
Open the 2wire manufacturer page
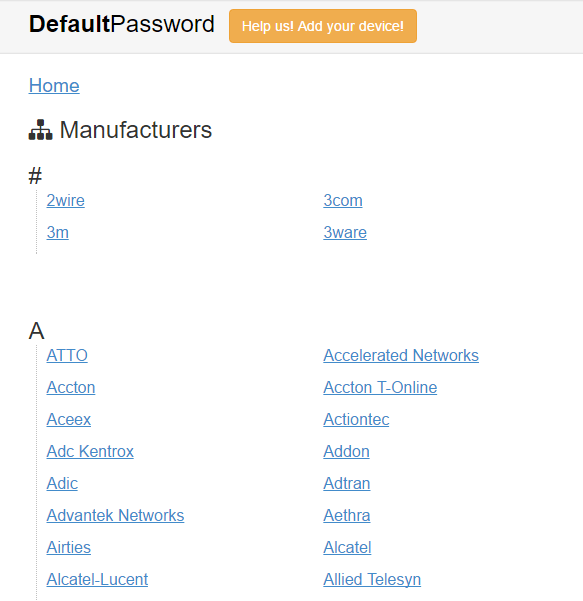[x=66, y=200]
